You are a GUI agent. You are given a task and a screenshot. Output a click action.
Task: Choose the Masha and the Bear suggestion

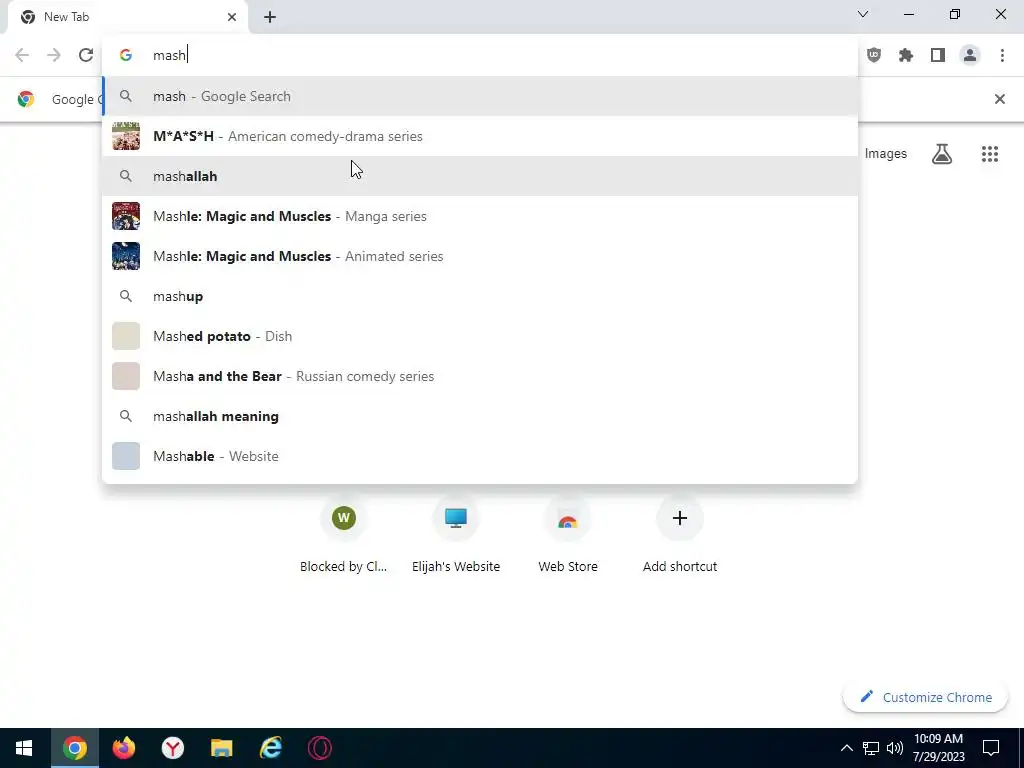(480, 376)
